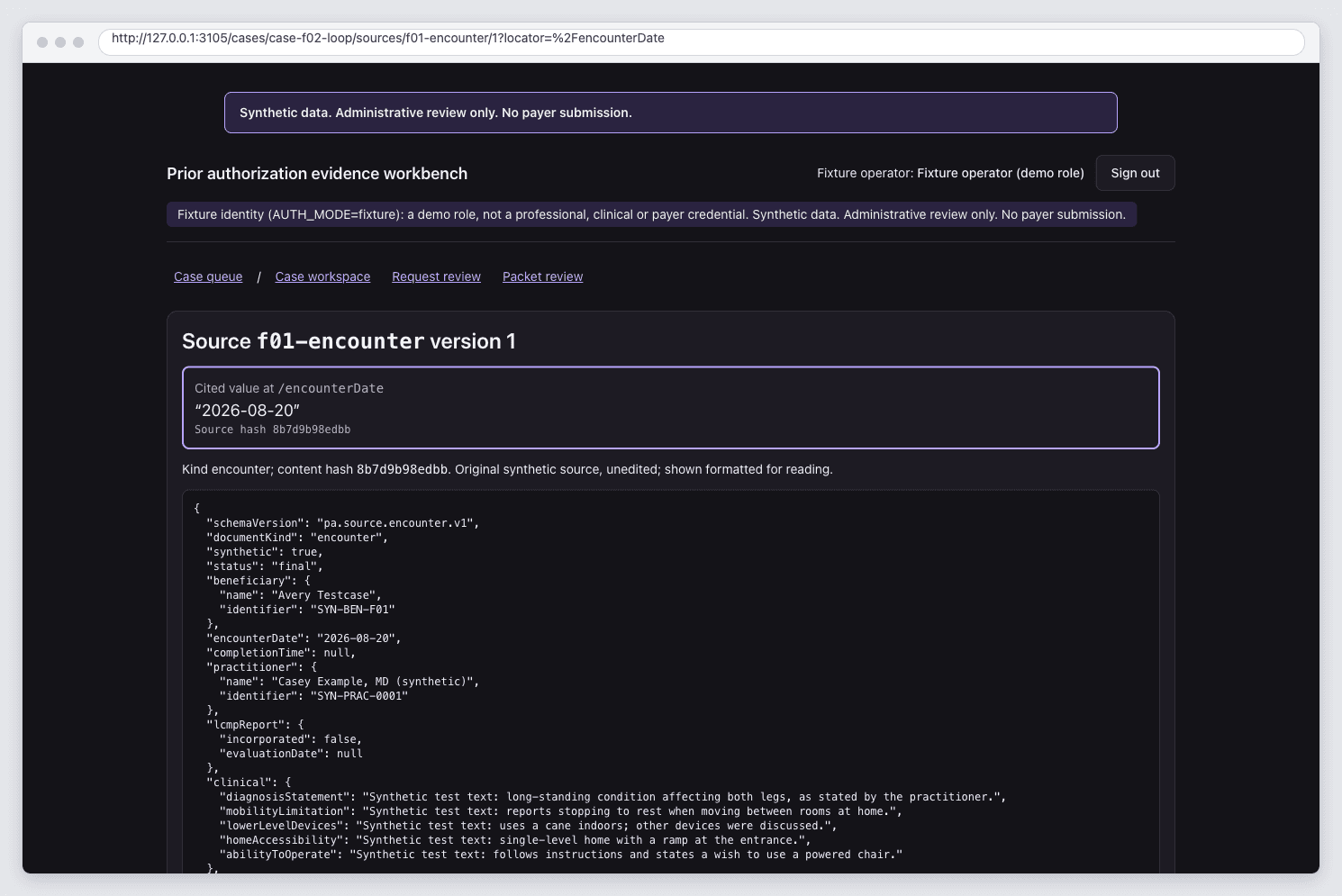
Task: Select the "synthetic": true JSON line
Action: point(265,552)
